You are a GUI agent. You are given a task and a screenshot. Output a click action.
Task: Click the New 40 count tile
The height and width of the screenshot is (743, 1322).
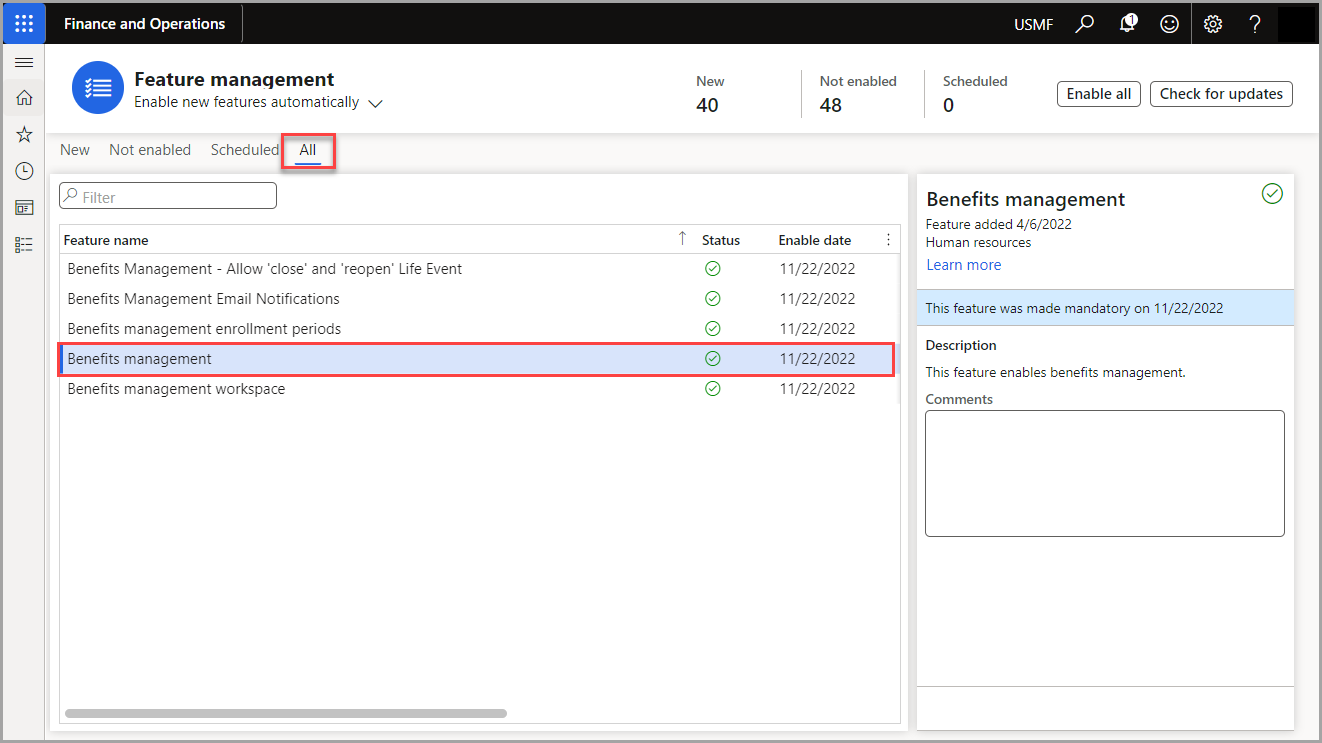(710, 94)
